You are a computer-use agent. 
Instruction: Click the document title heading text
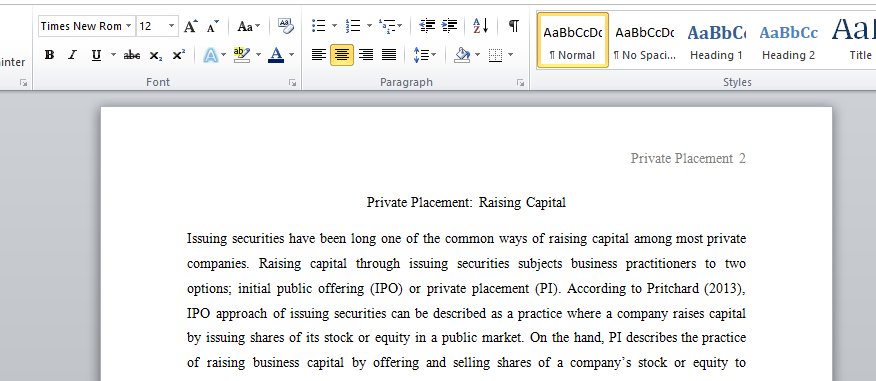[x=466, y=202]
